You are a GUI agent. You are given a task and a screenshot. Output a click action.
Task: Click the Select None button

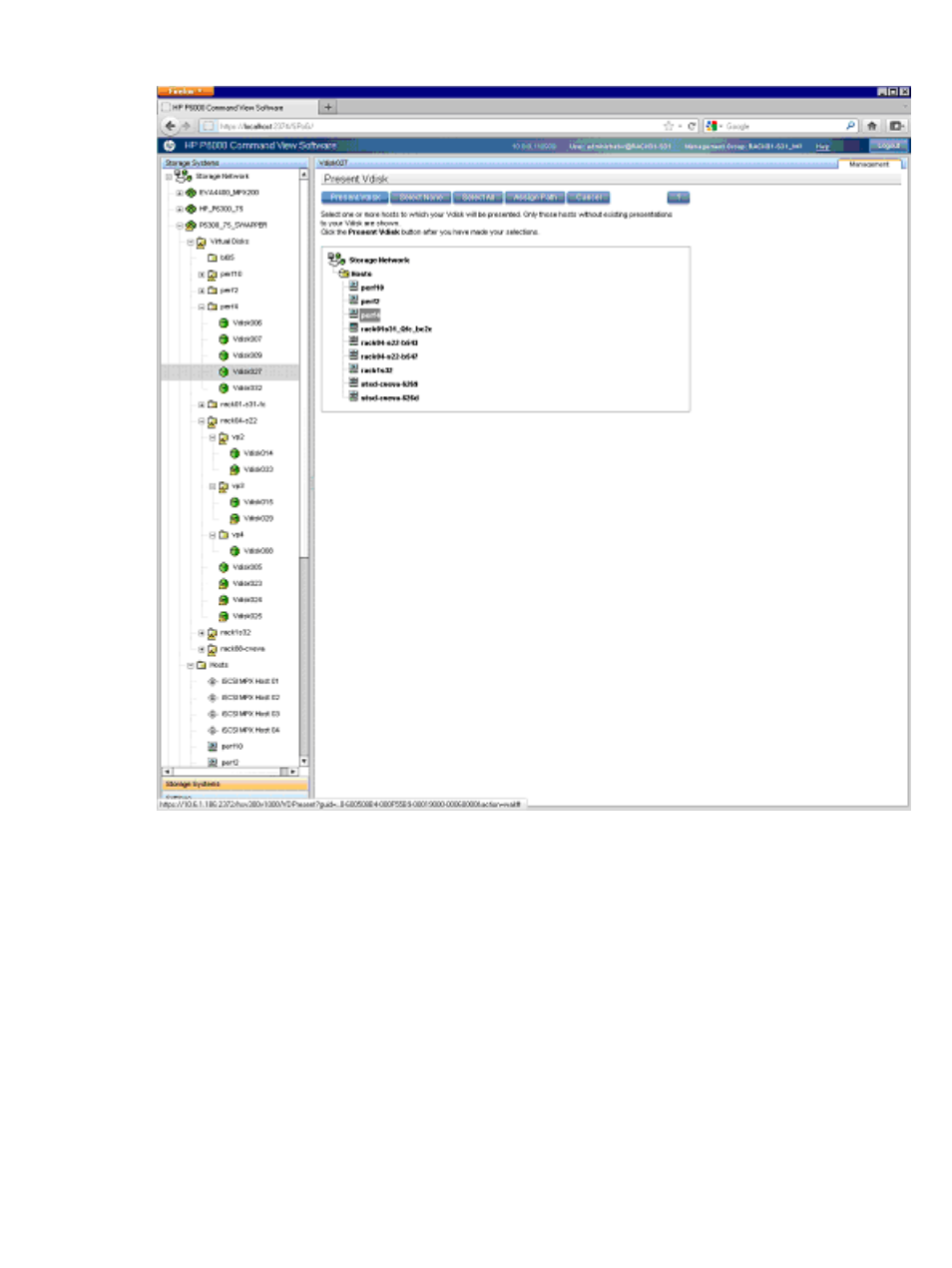(421, 198)
